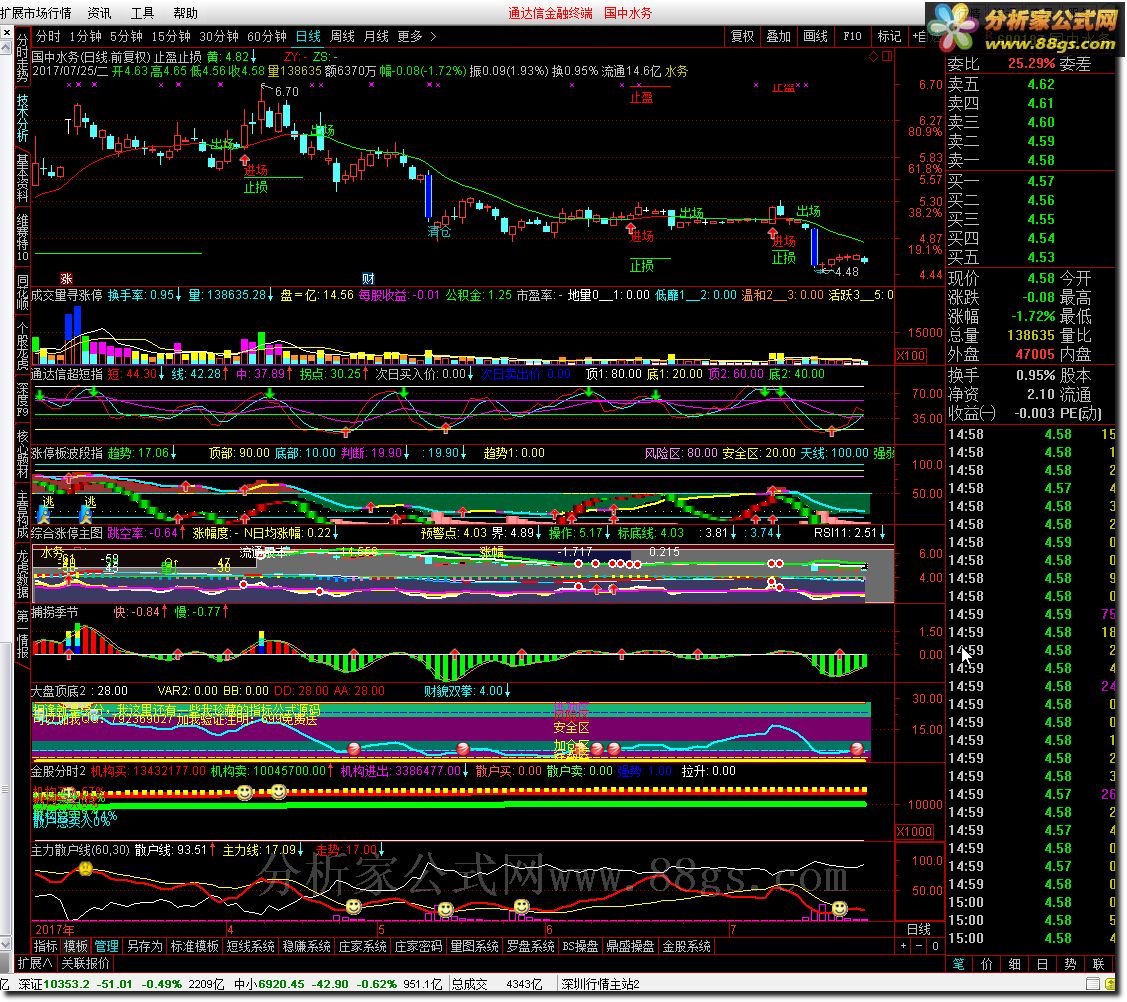Open the 工具 menu
This screenshot has width=1127, height=1002.
pos(142,13)
